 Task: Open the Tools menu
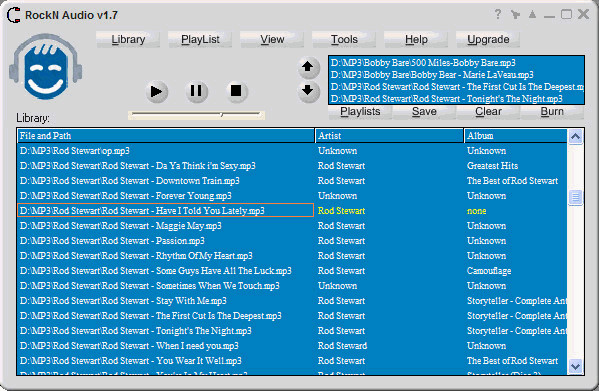(344, 39)
